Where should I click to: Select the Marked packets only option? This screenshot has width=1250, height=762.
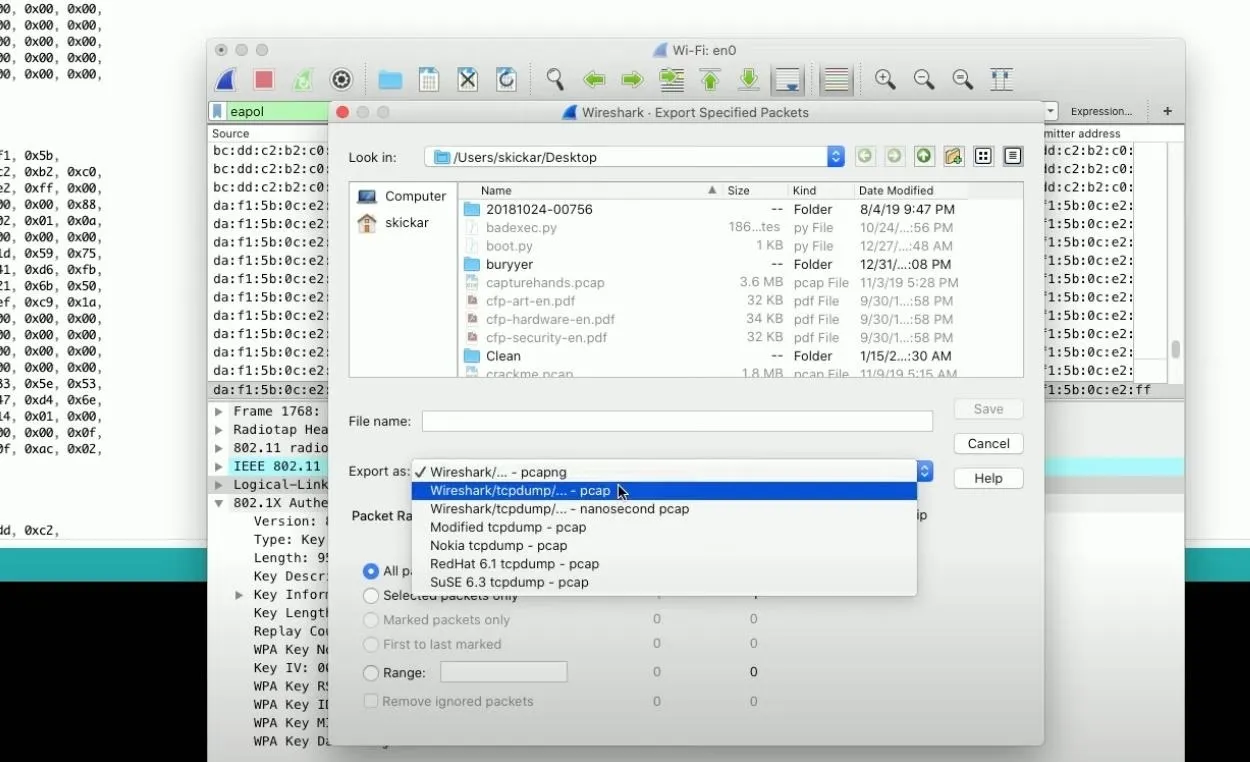(x=371, y=620)
